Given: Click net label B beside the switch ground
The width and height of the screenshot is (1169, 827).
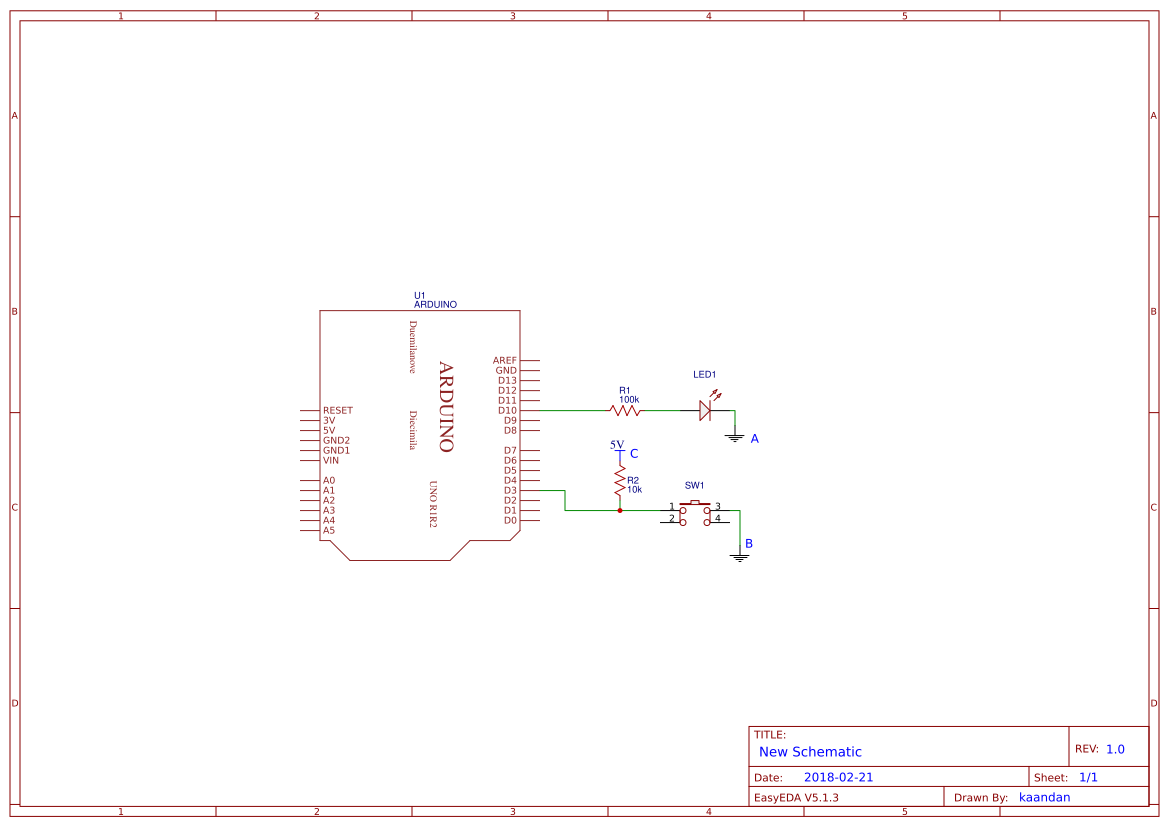Looking at the screenshot, I should (748, 543).
